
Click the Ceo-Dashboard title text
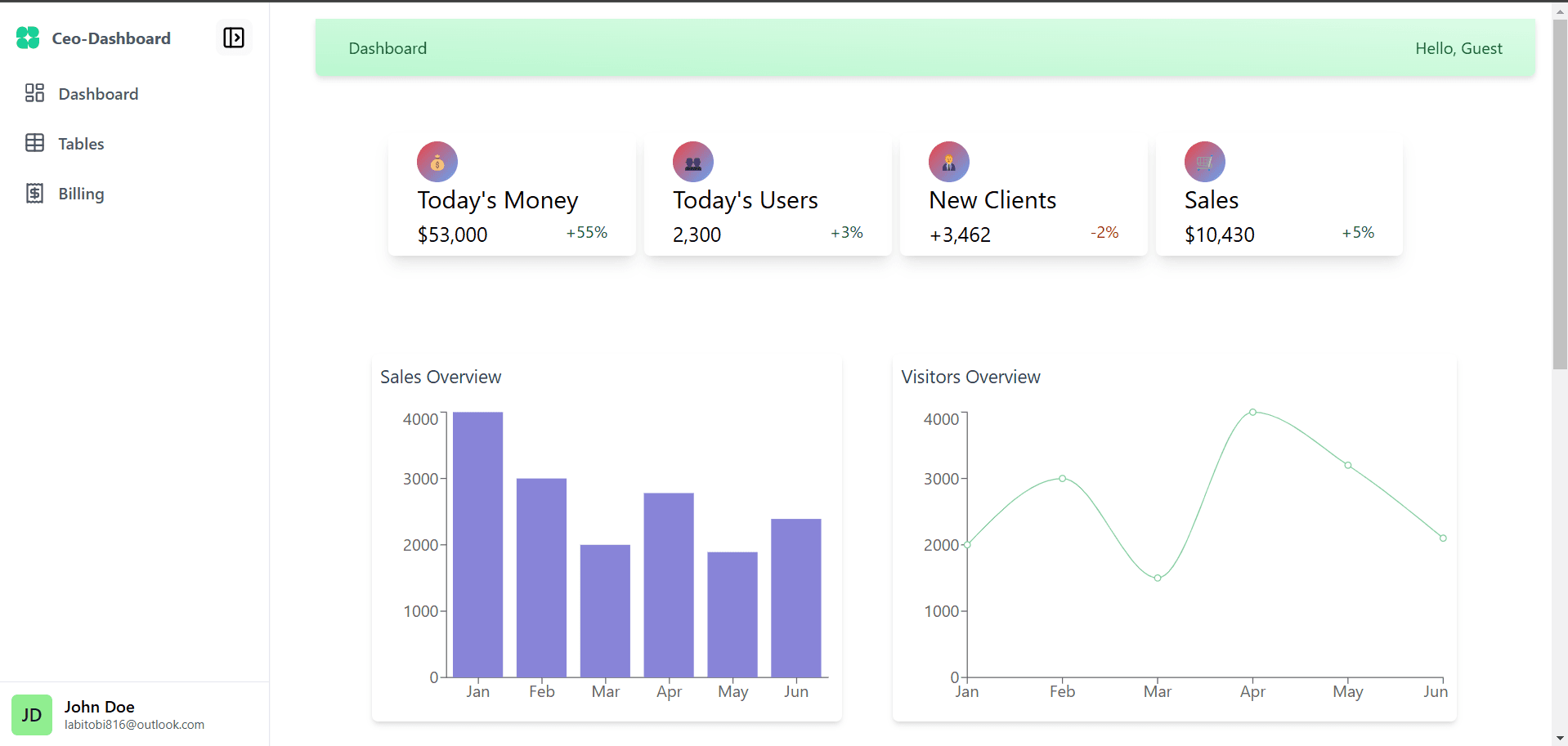[111, 38]
